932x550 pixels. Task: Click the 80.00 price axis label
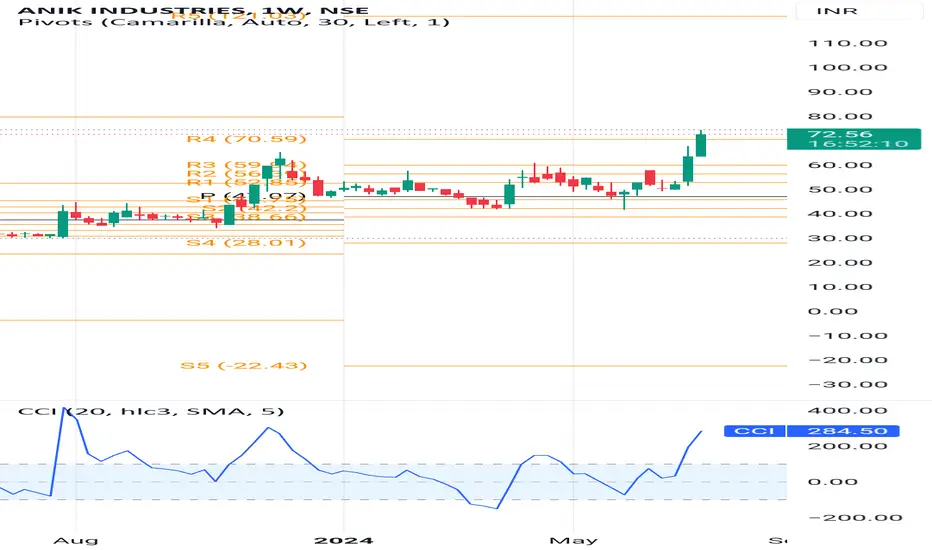point(840,116)
